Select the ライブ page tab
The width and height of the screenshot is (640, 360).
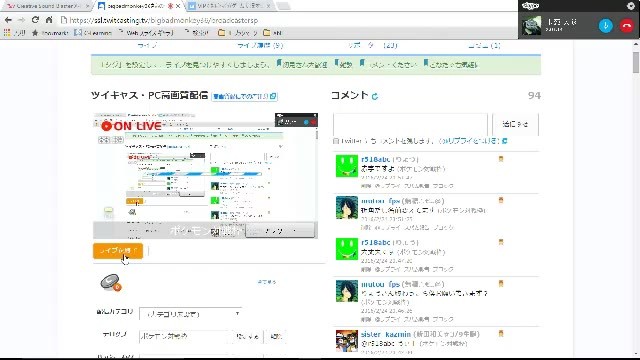[x=147, y=45]
